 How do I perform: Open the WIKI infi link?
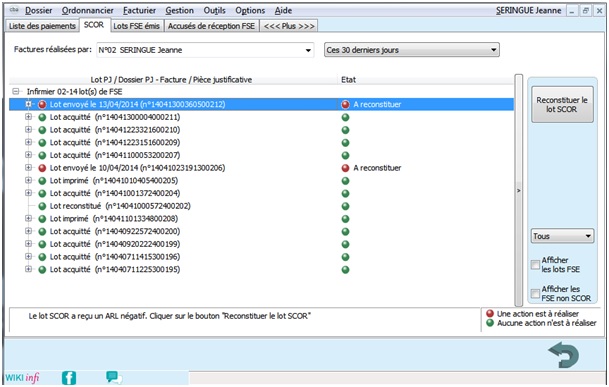[x=22, y=377]
